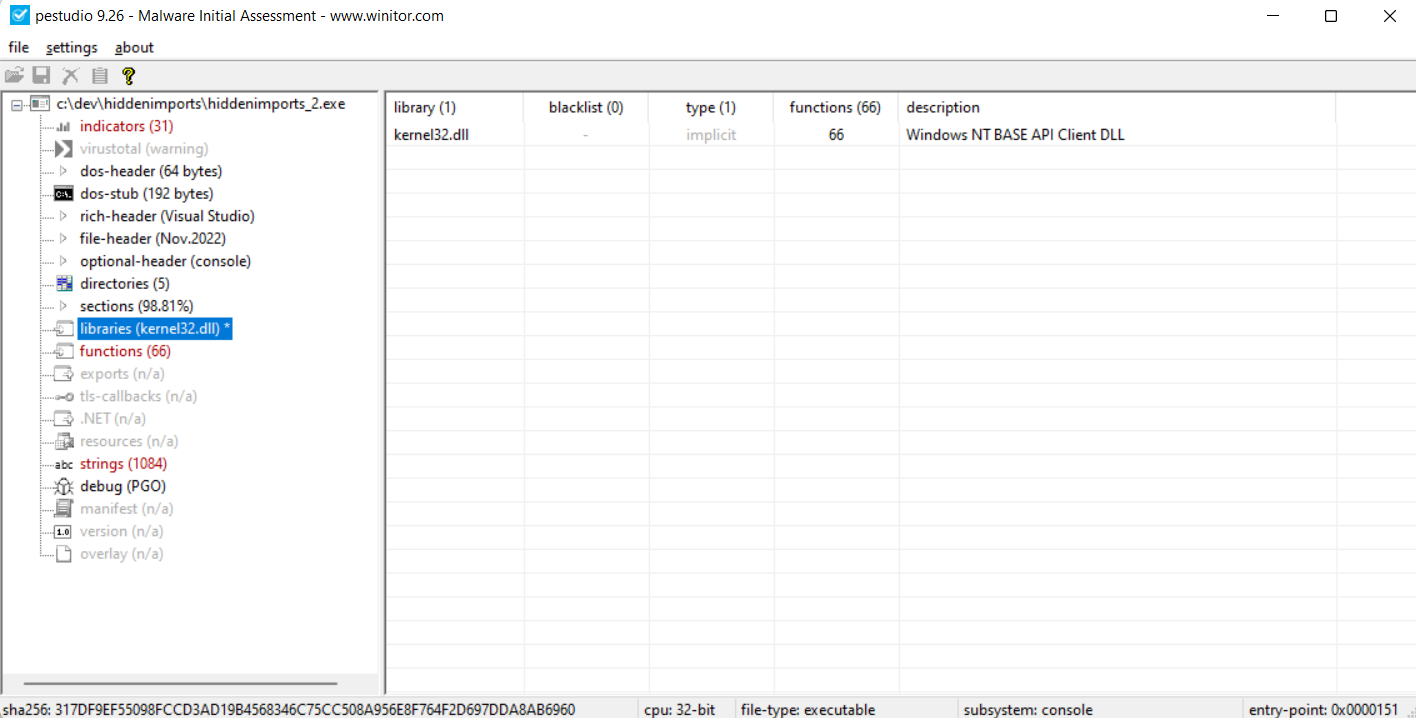Screen dimensions: 1416x718
Task: Click the .NET node icon
Action: coord(63,419)
